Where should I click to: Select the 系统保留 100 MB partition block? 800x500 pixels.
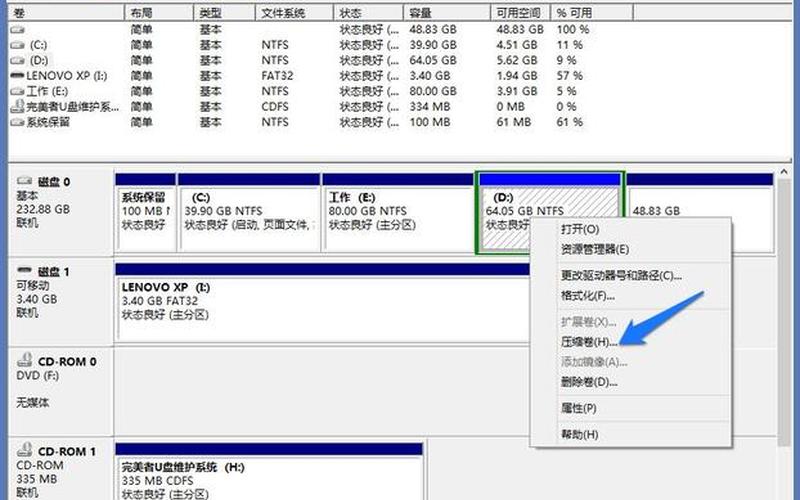(145, 213)
